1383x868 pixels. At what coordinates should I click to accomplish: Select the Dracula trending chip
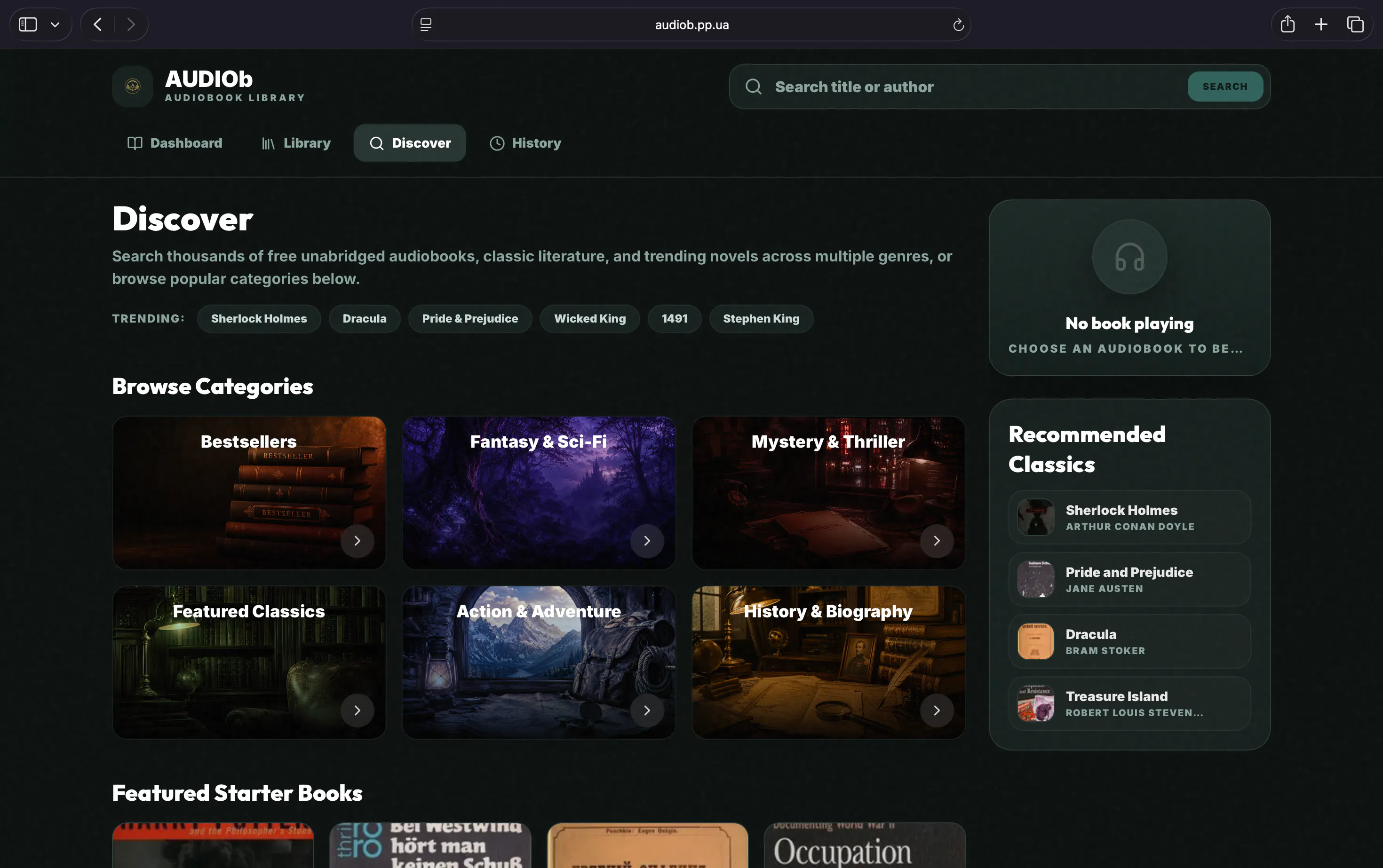point(365,319)
